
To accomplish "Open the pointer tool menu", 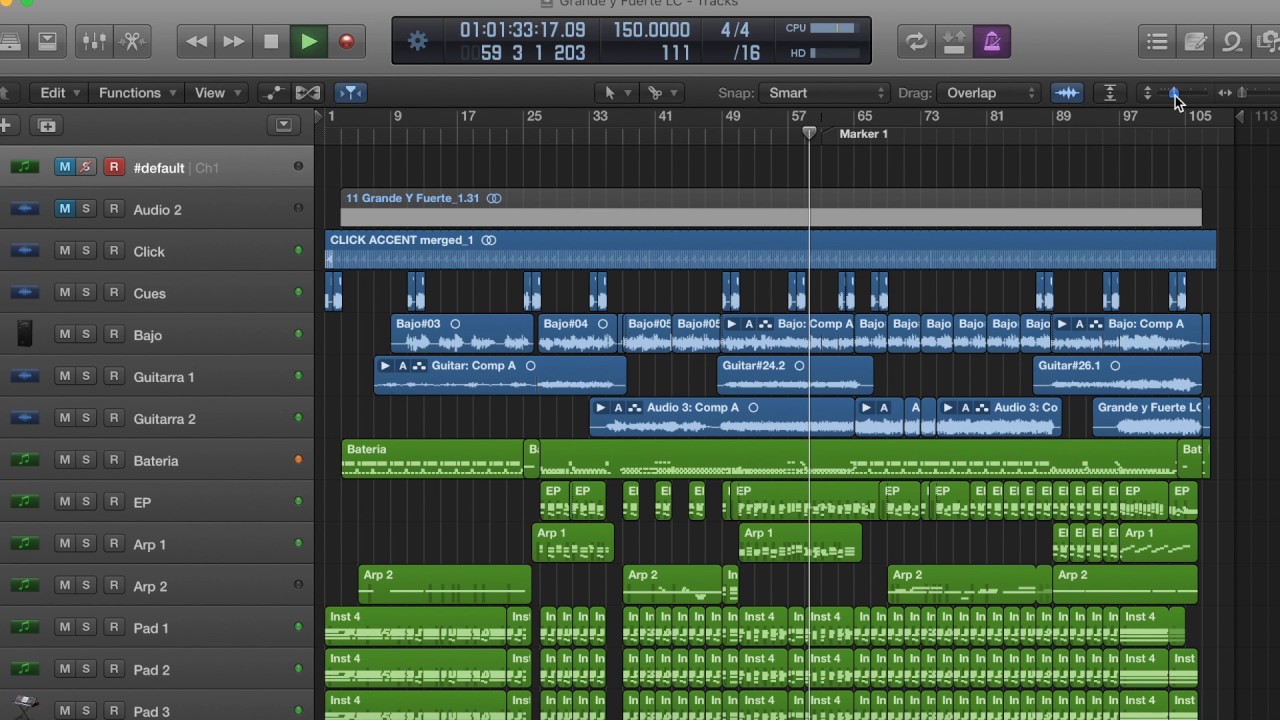I will [x=616, y=93].
